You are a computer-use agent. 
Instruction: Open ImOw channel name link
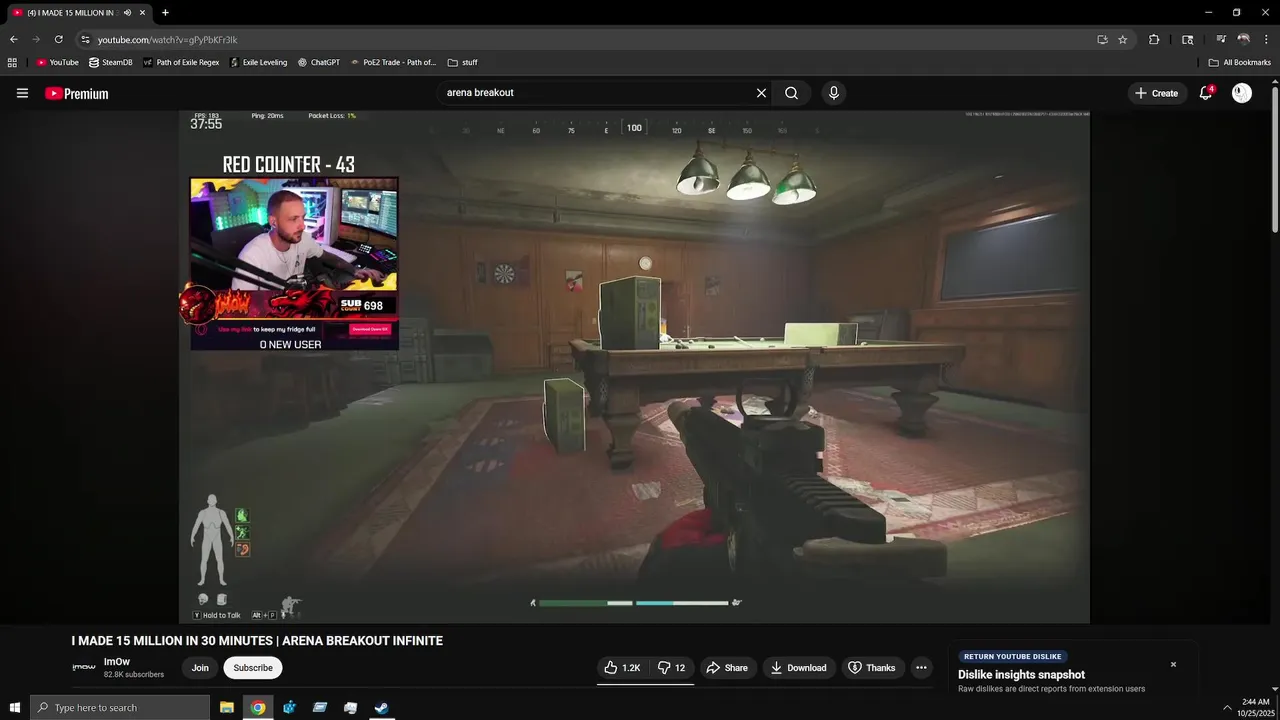pyautogui.click(x=117, y=662)
